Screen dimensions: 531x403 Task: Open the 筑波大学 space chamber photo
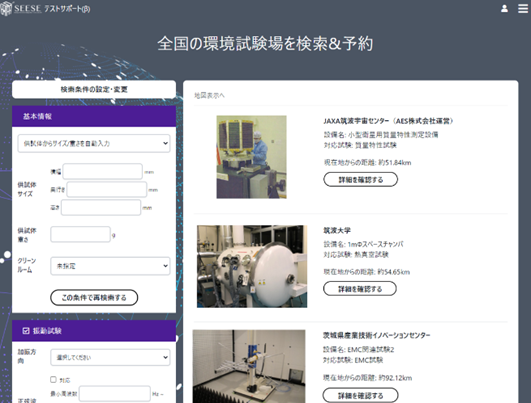[x=252, y=266]
